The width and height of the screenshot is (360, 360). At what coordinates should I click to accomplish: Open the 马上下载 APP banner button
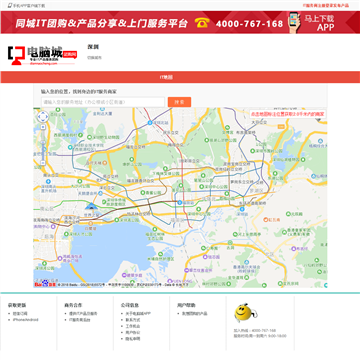pyautogui.click(x=318, y=23)
